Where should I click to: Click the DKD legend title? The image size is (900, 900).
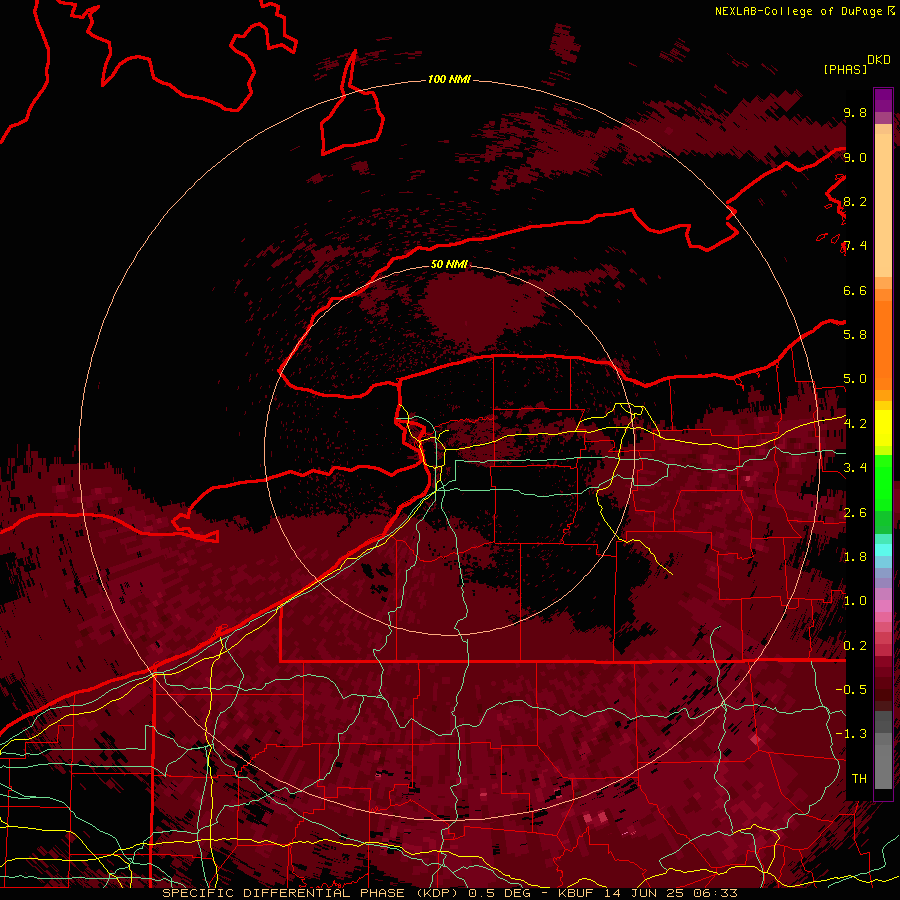879,60
